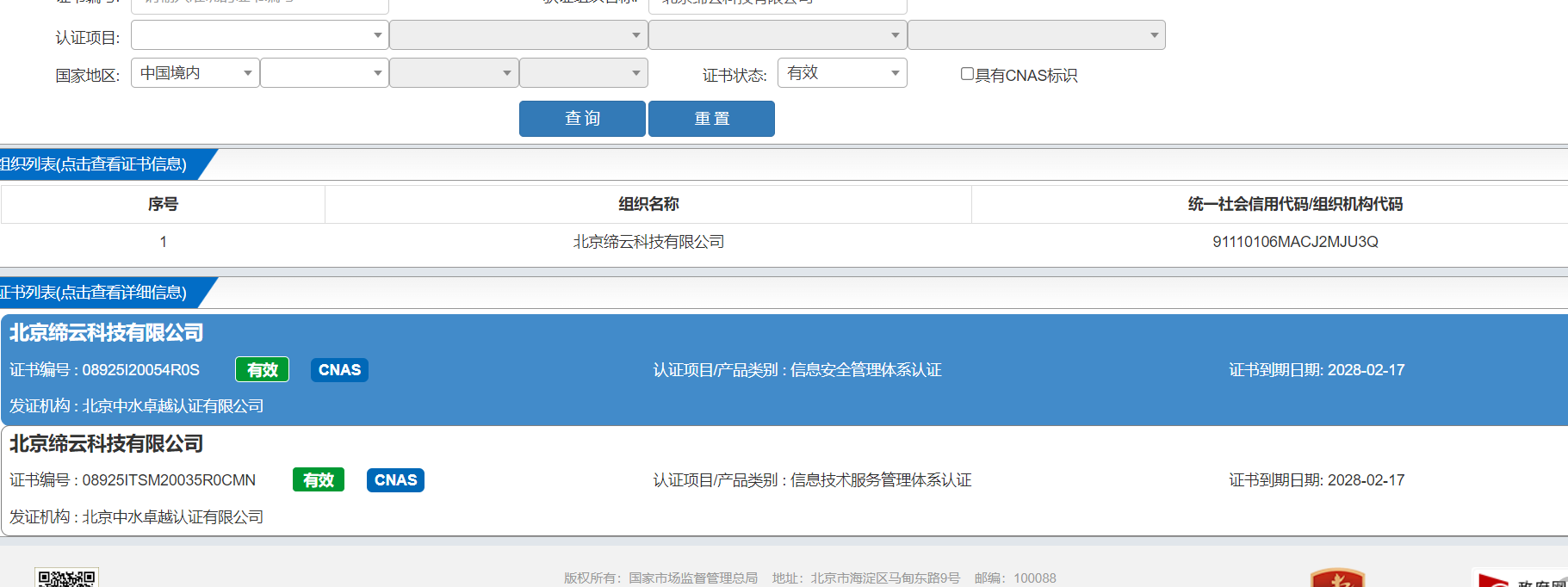Click the 重置 reset button
This screenshot has width=1568, height=587.
[x=711, y=119]
